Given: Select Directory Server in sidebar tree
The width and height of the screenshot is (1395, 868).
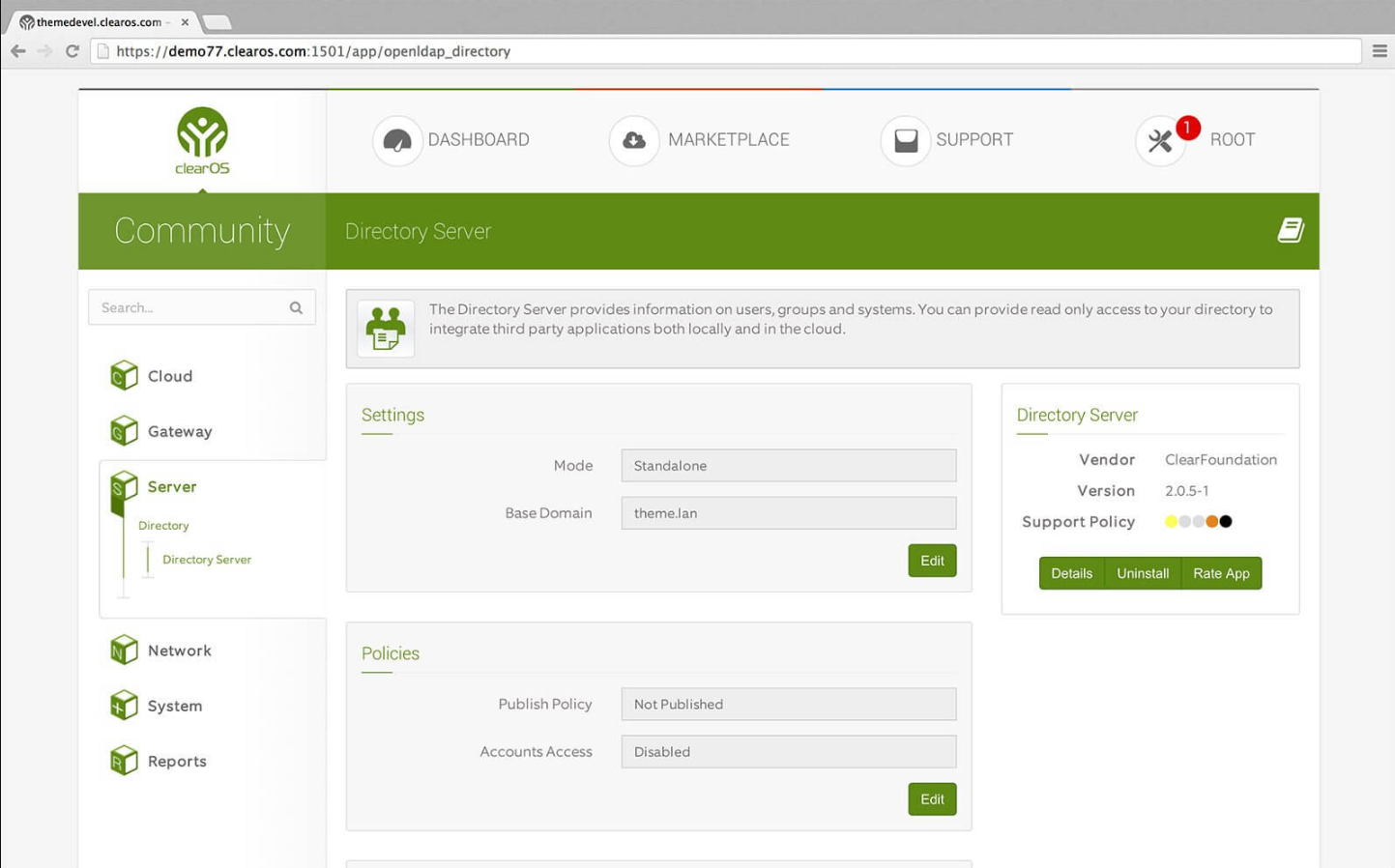Looking at the screenshot, I should coord(207,560).
